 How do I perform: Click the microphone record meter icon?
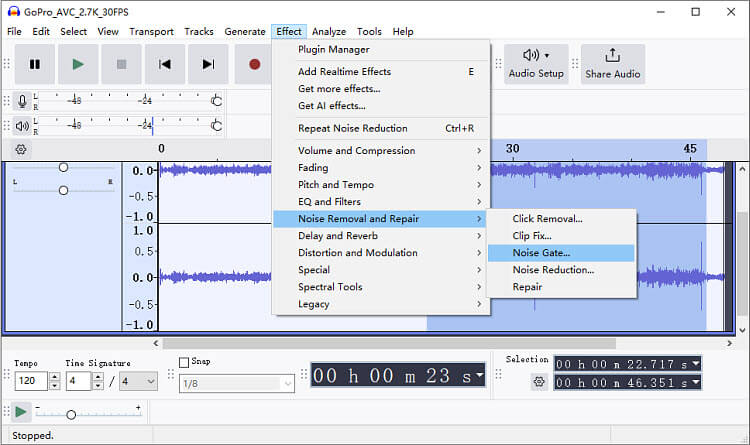tap(22, 101)
